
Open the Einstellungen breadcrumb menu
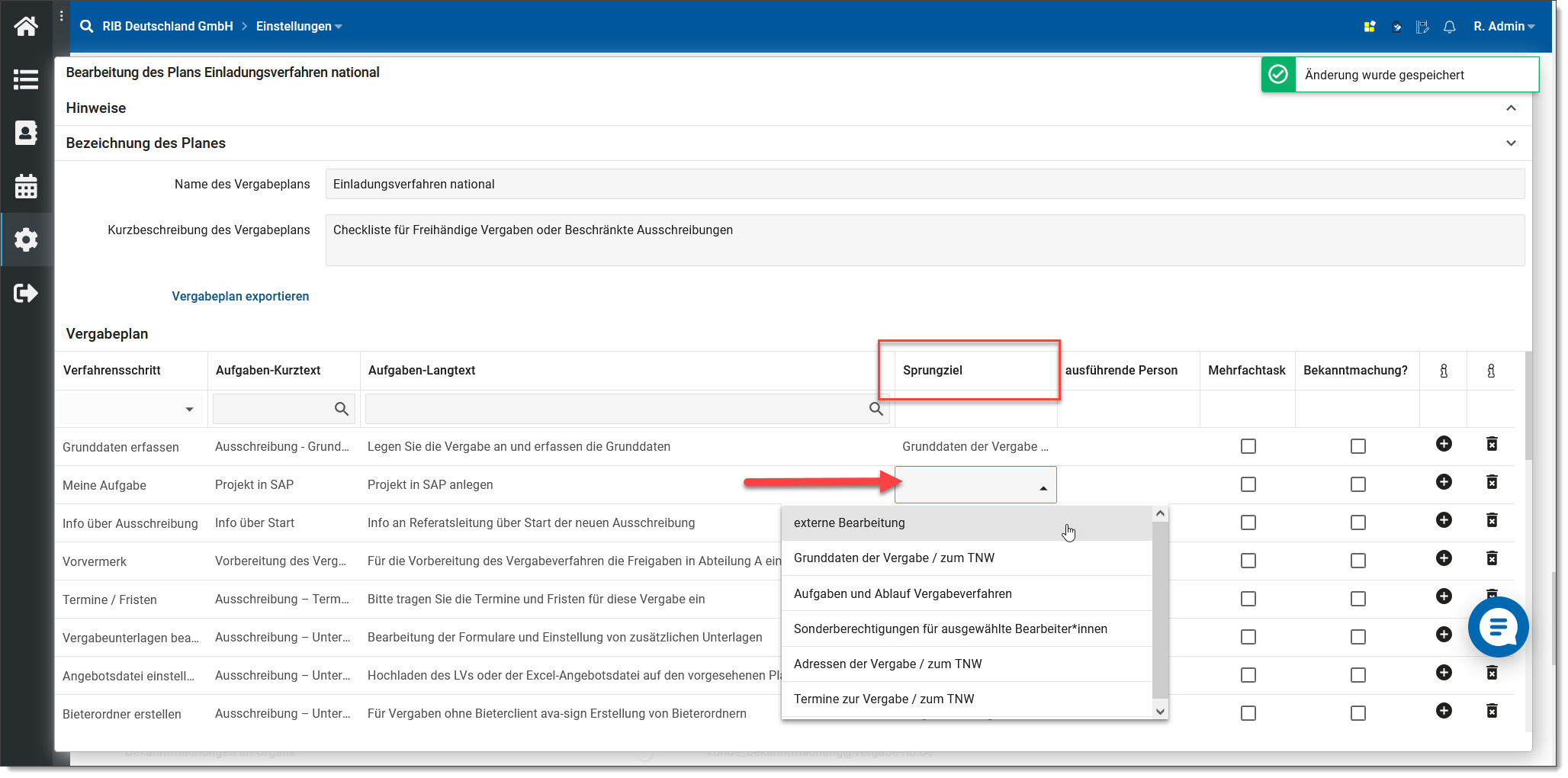[298, 27]
